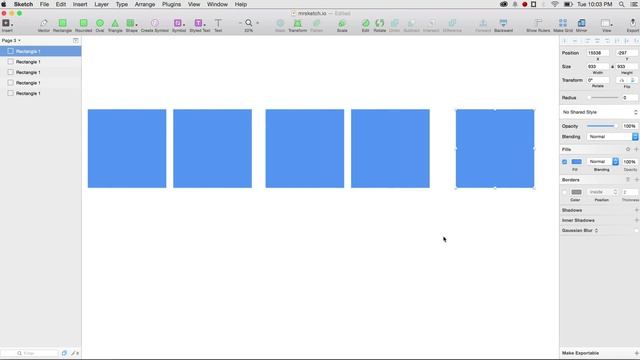The image size is (640, 360).
Task: Click the Flatten tool icon
Action: pos(316,25)
